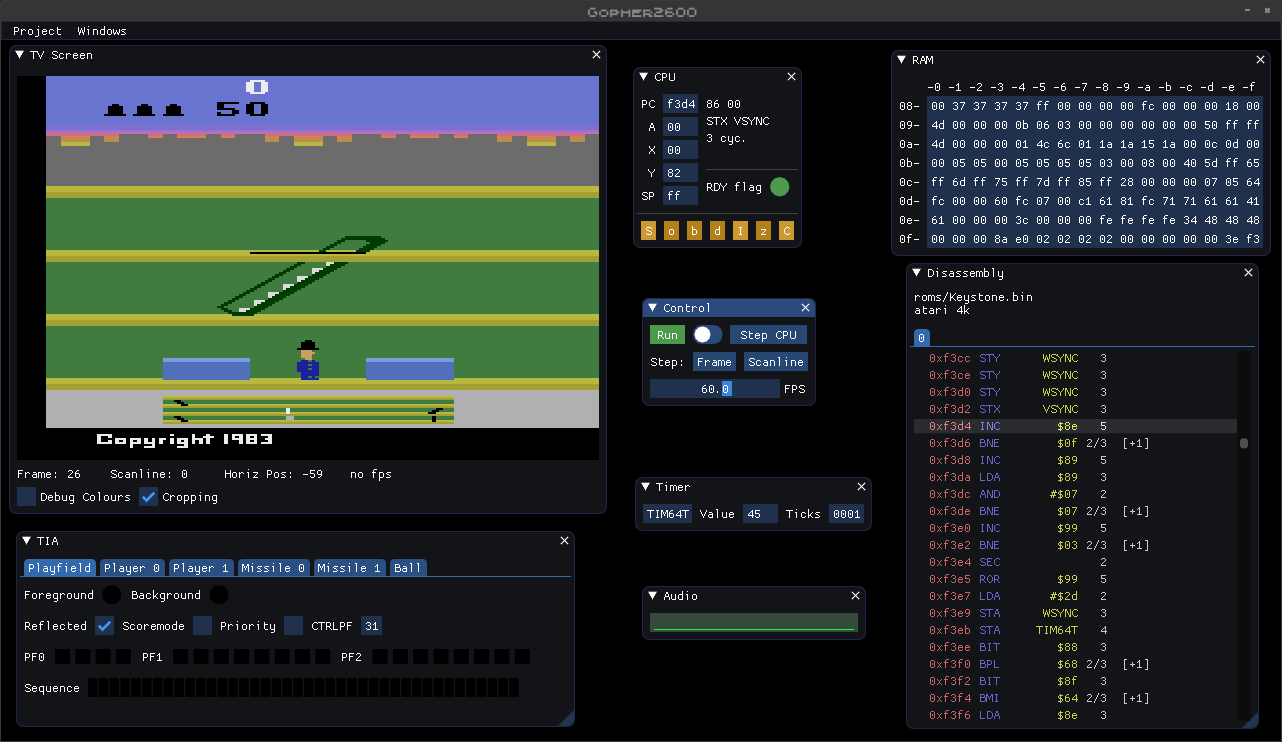Screen dimensions: 1282x742
Task: Collapse the Disassembly window
Action: pyautogui.click(x=916, y=273)
